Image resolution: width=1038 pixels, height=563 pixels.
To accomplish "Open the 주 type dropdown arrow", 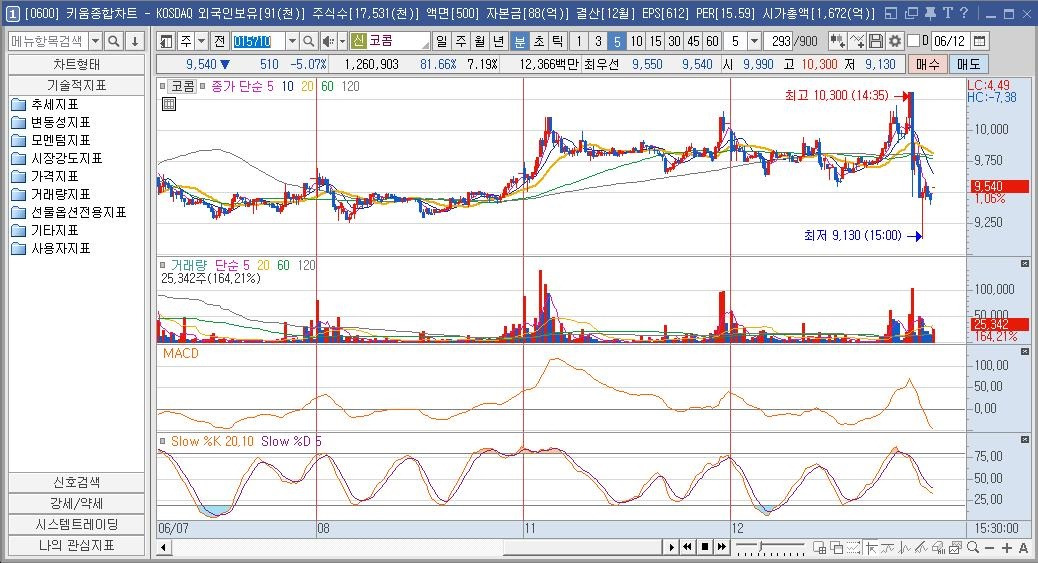I will [x=202, y=41].
